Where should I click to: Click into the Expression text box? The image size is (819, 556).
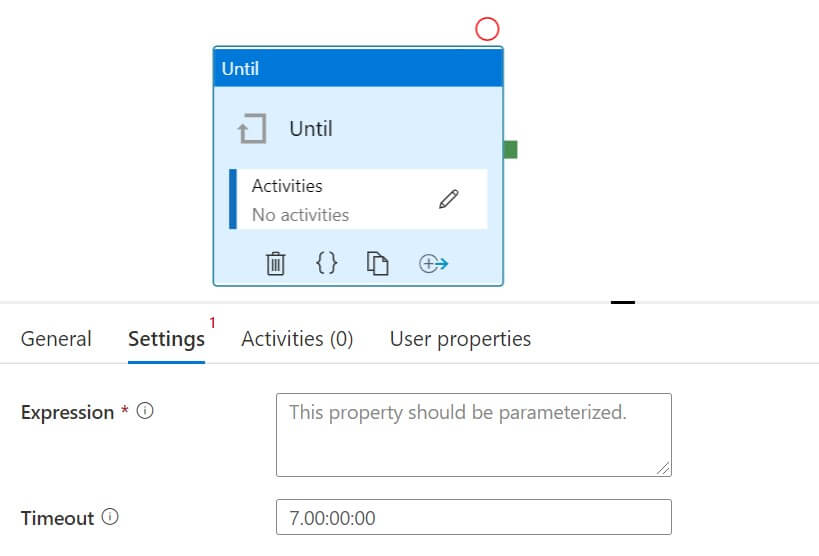(x=473, y=434)
